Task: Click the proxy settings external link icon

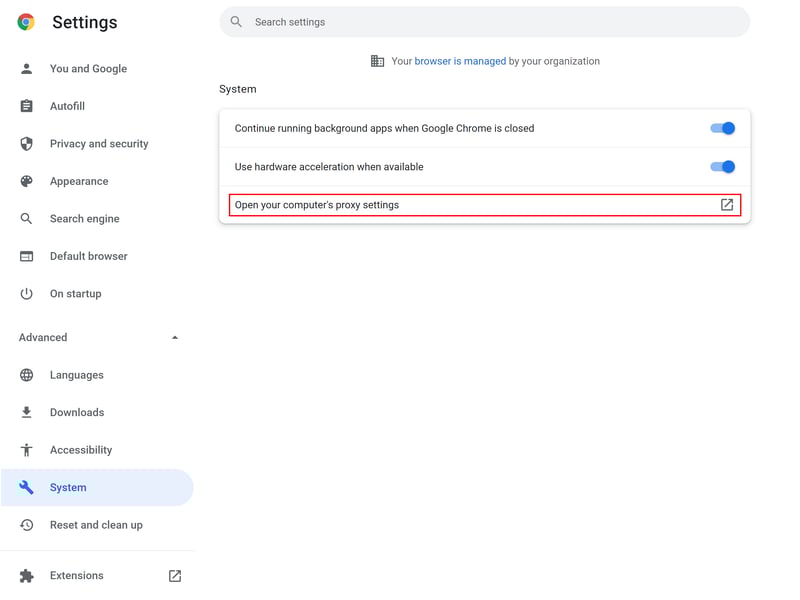Action: [727, 205]
